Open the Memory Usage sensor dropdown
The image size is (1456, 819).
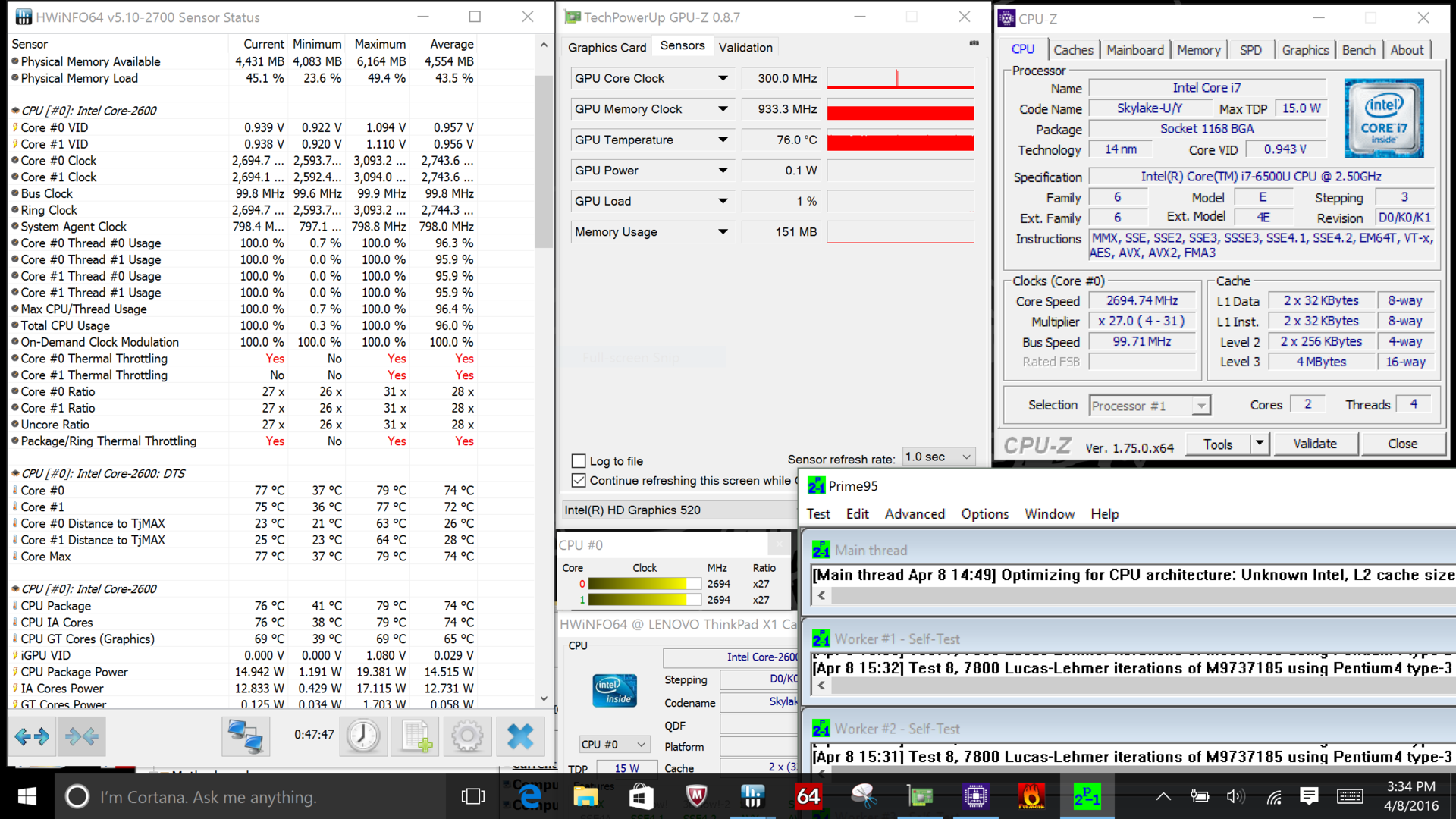723,232
